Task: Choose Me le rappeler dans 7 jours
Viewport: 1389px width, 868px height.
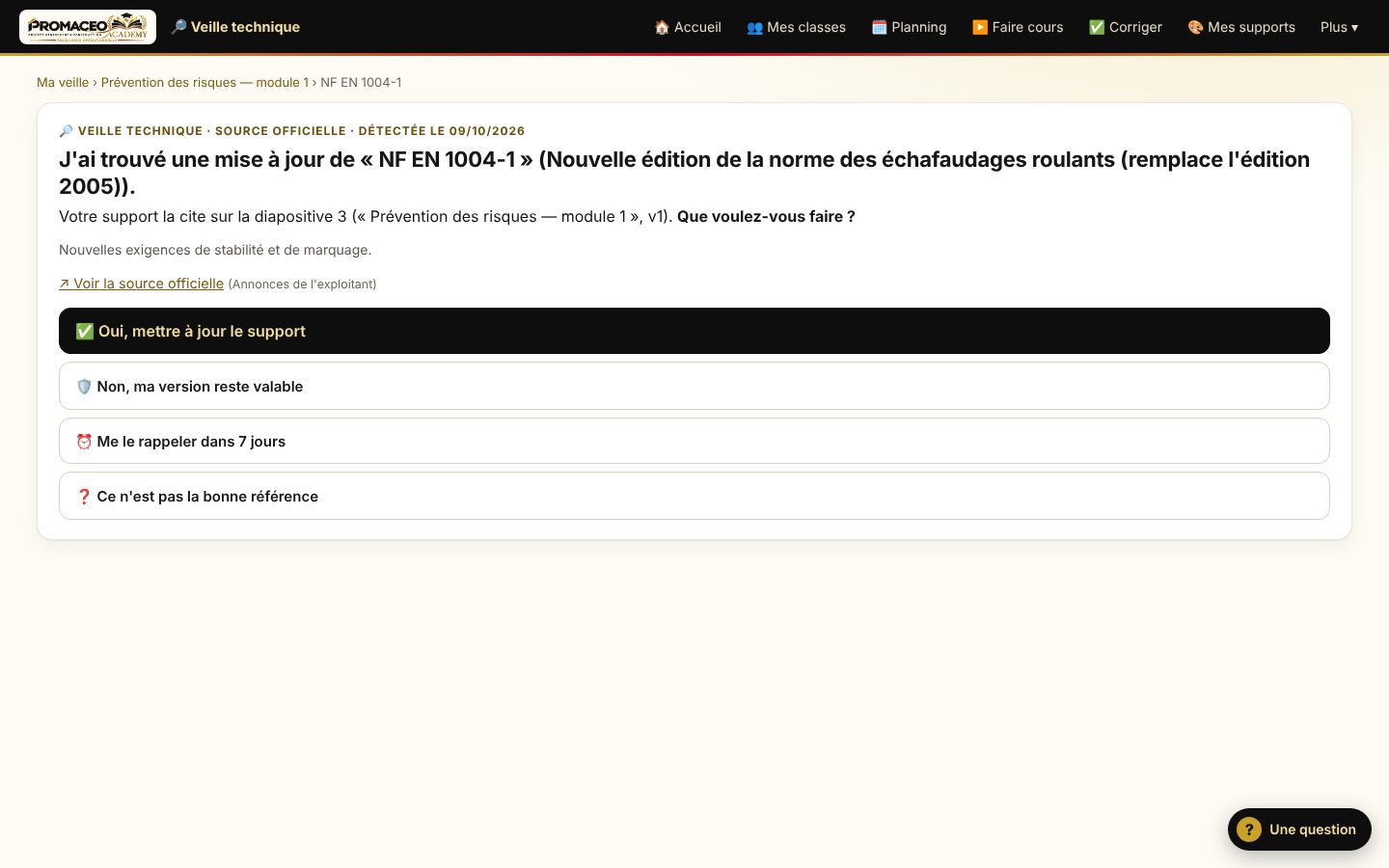Action: tap(694, 441)
